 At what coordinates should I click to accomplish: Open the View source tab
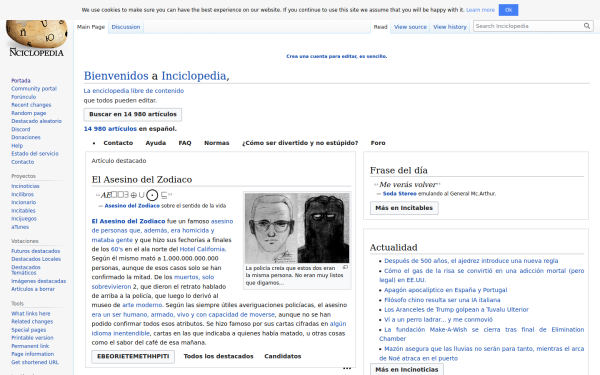point(410,27)
